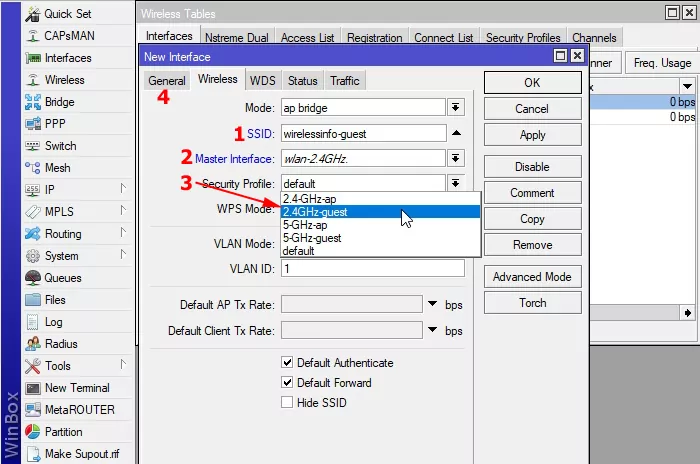Image resolution: width=700 pixels, height=464 pixels.
Task: Expand the Default Client Tx Rate arrow
Action: click(x=432, y=330)
